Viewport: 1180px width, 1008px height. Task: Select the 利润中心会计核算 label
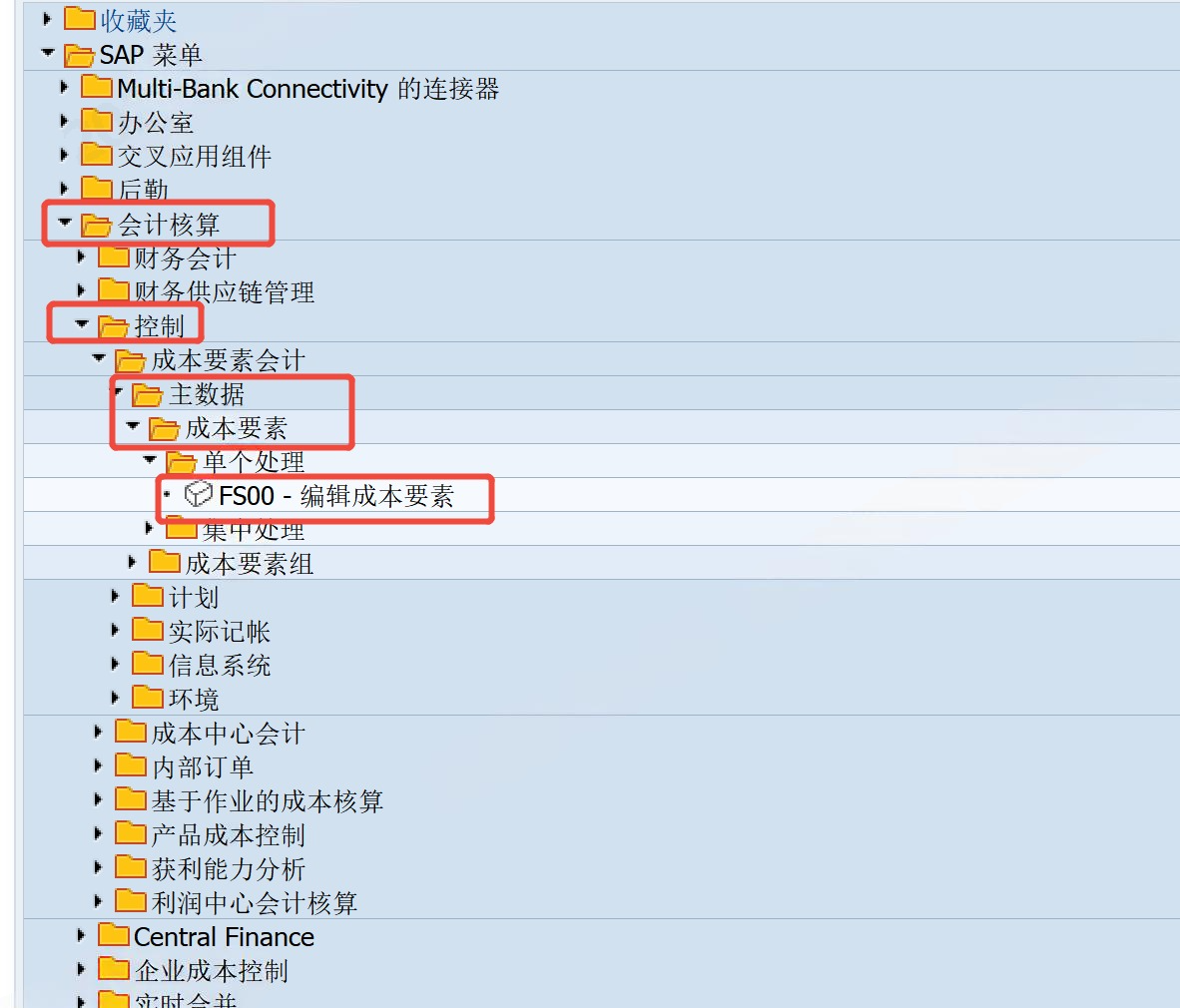[255, 902]
